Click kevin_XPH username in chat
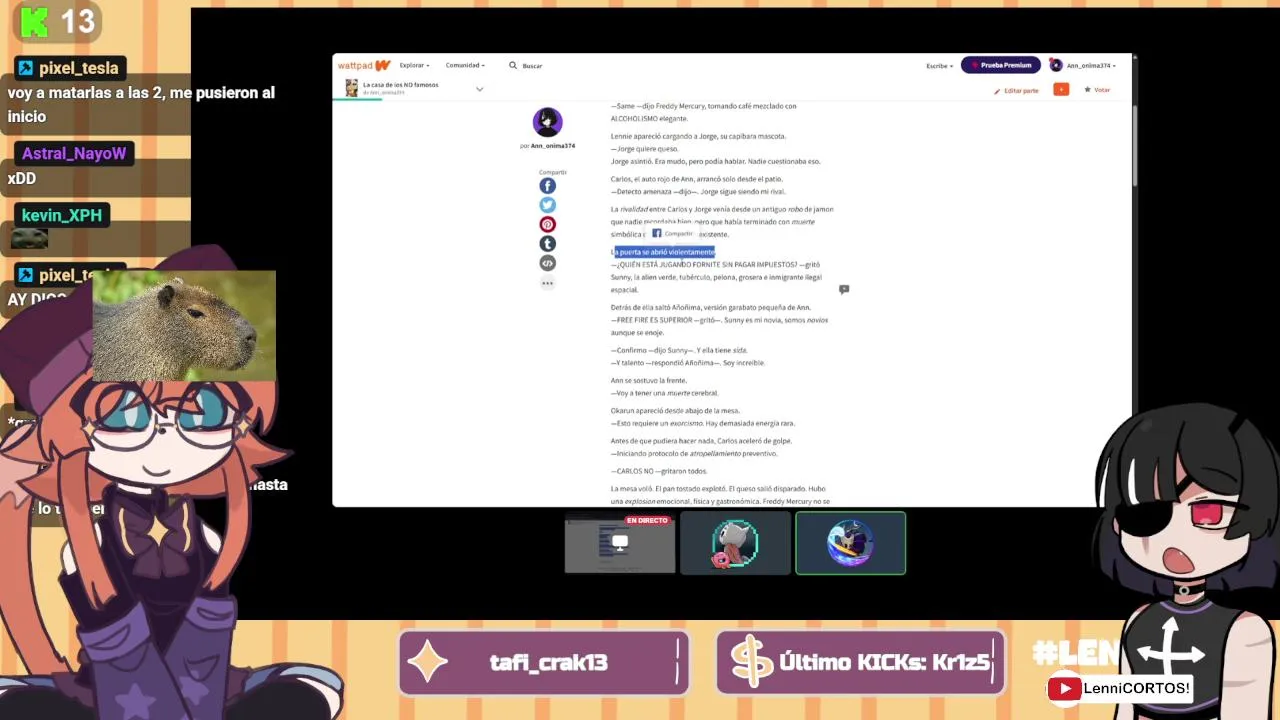1280x720 pixels. coord(62,215)
